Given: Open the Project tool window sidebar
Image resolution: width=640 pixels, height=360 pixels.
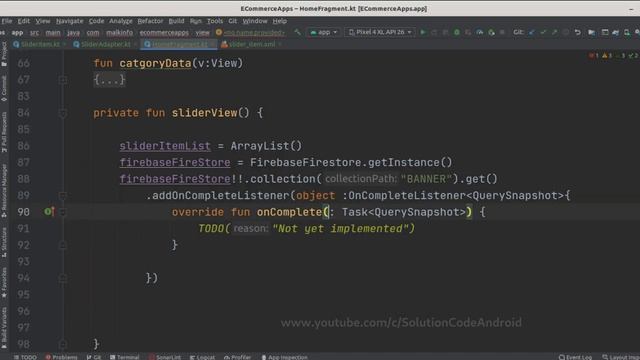Looking at the screenshot, I should pyautogui.click(x=4, y=54).
